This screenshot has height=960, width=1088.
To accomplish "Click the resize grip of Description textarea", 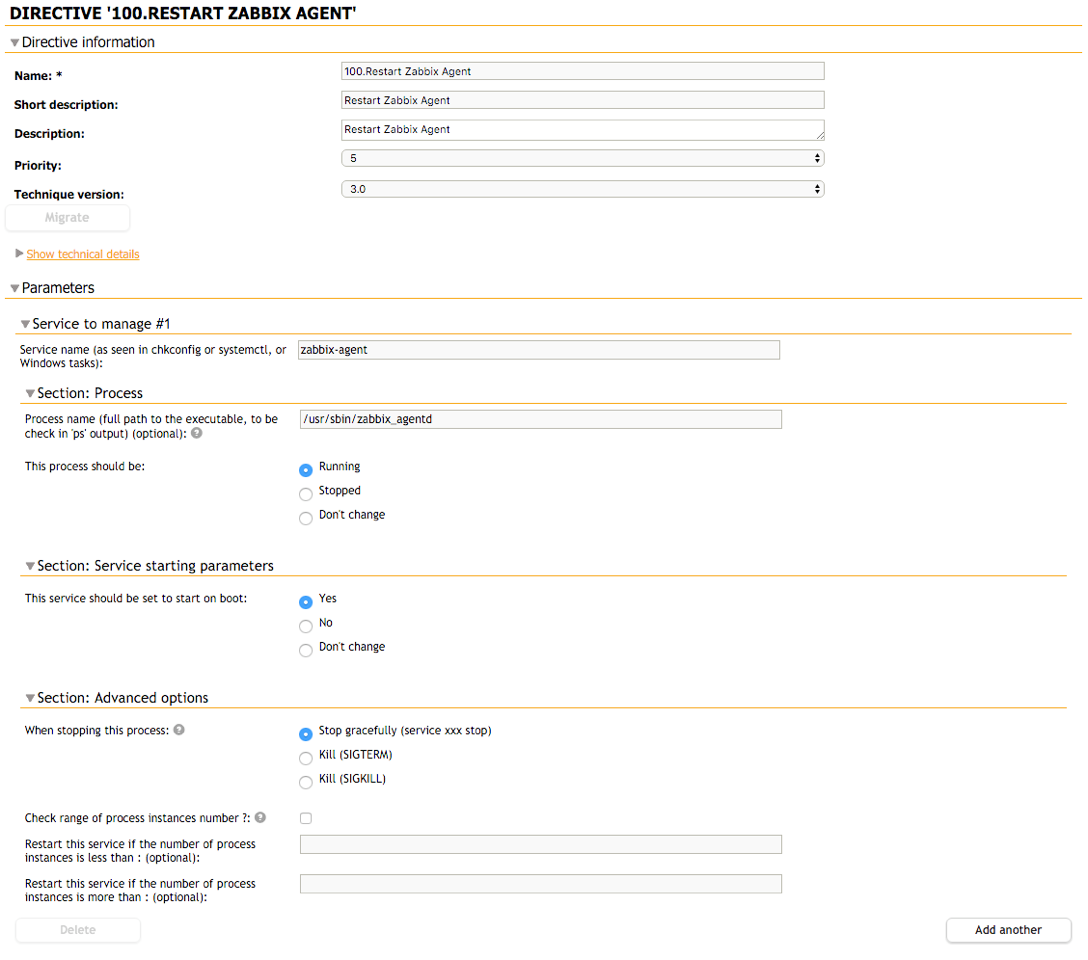I will [x=820, y=135].
